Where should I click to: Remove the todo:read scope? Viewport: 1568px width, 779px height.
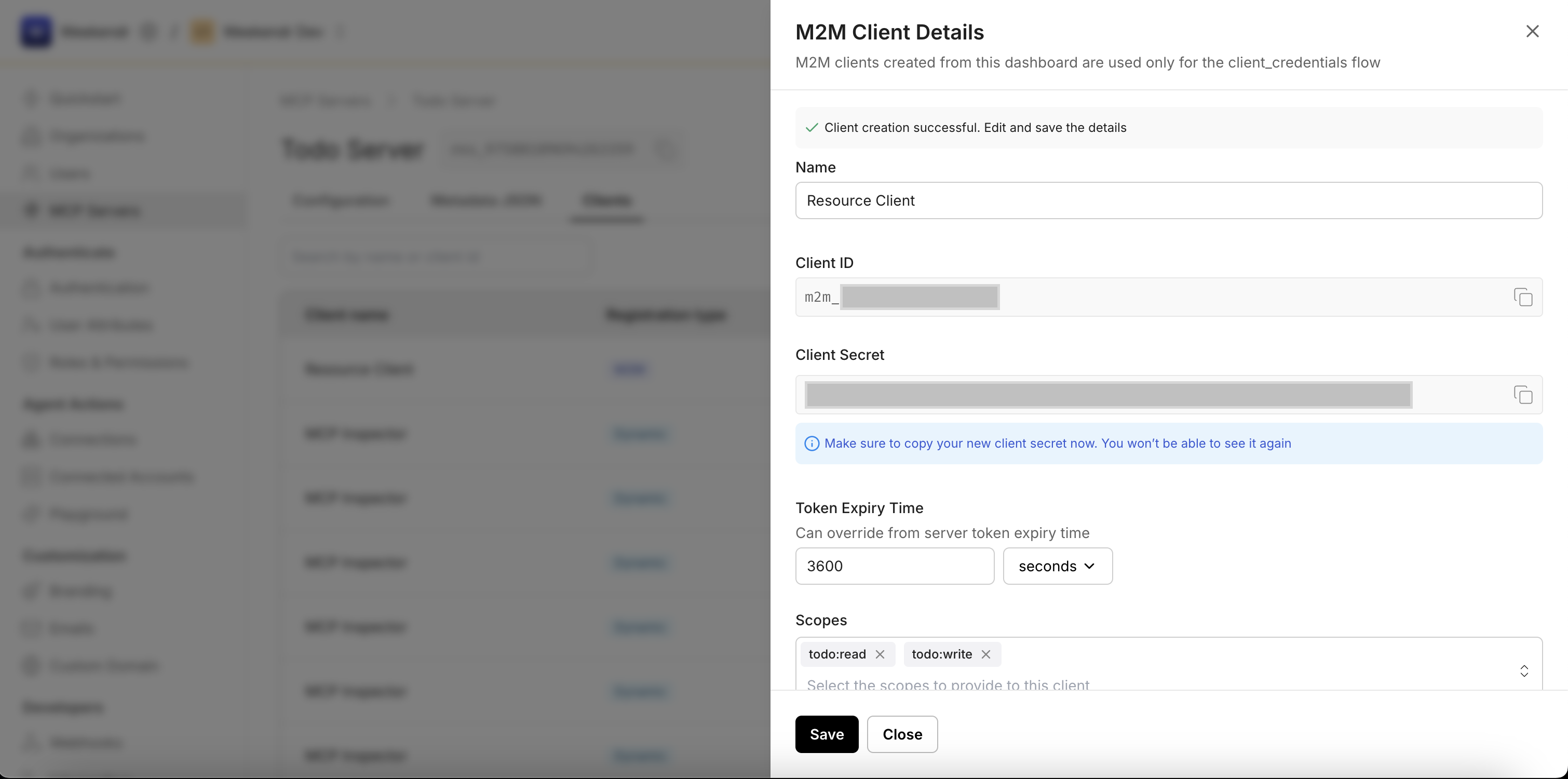880,654
